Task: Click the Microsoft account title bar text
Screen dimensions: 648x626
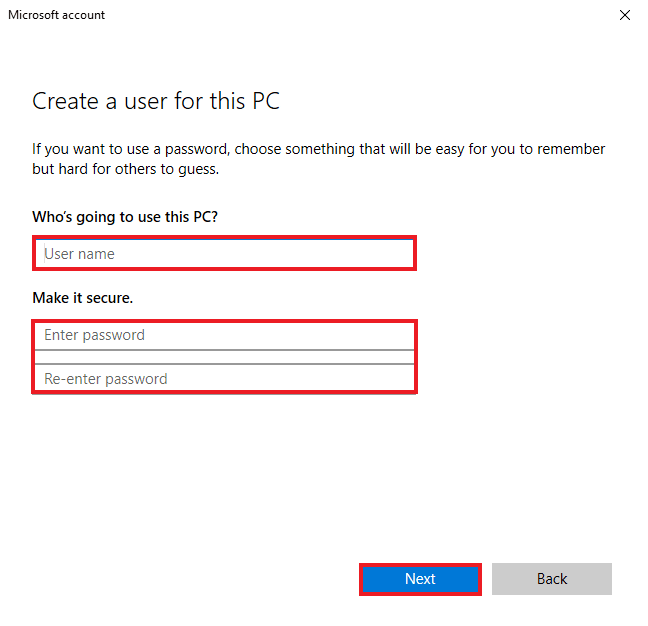Action: [x=57, y=15]
